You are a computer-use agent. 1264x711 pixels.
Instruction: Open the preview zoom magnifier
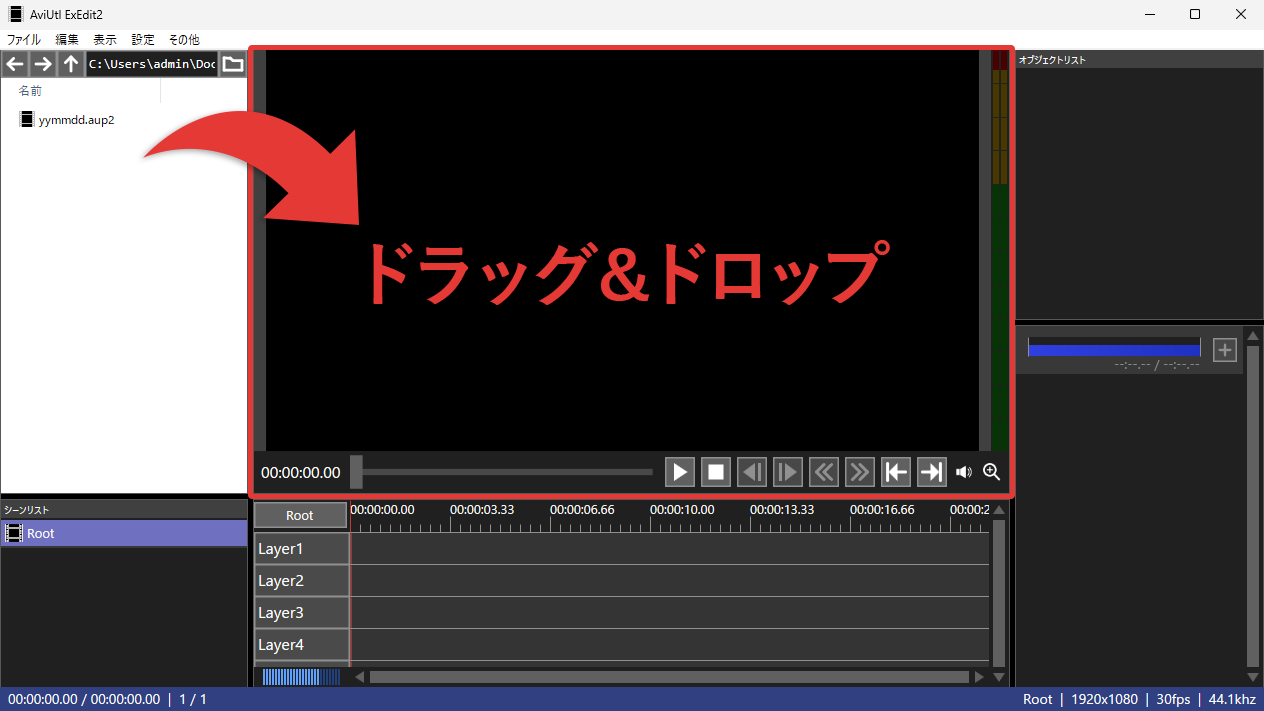(x=992, y=472)
